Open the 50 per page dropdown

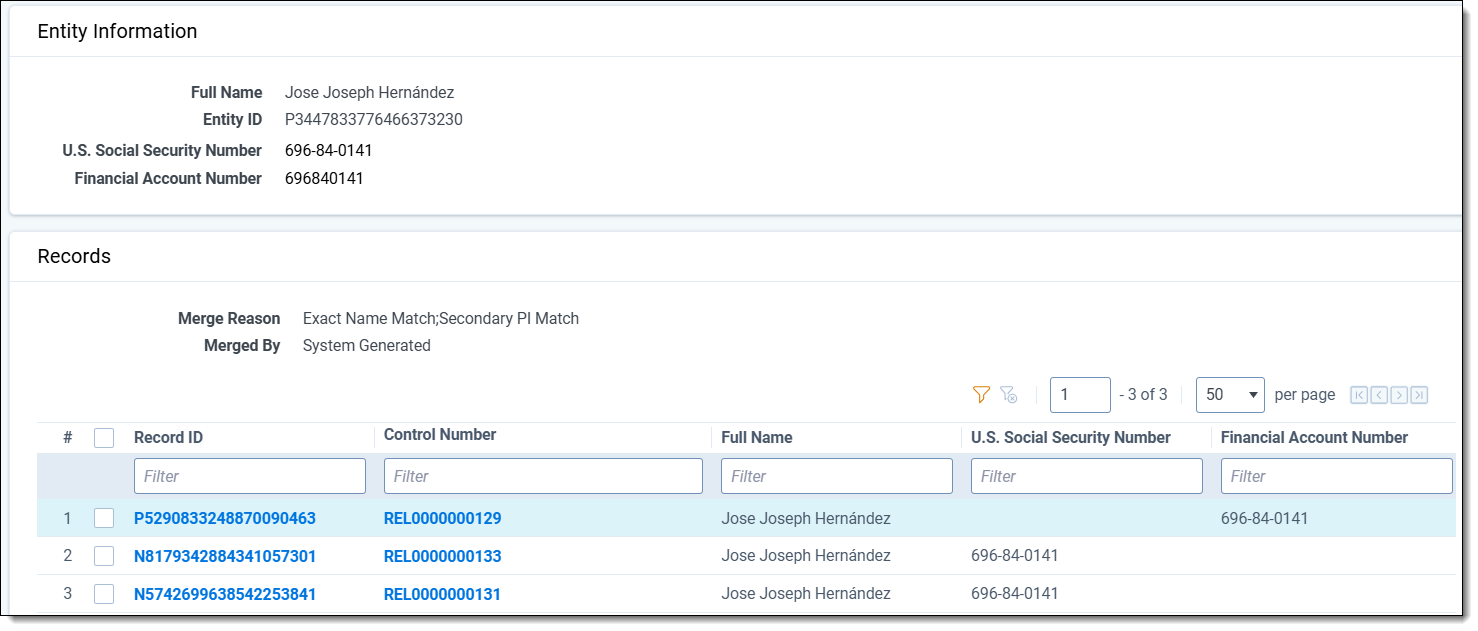coord(1230,395)
